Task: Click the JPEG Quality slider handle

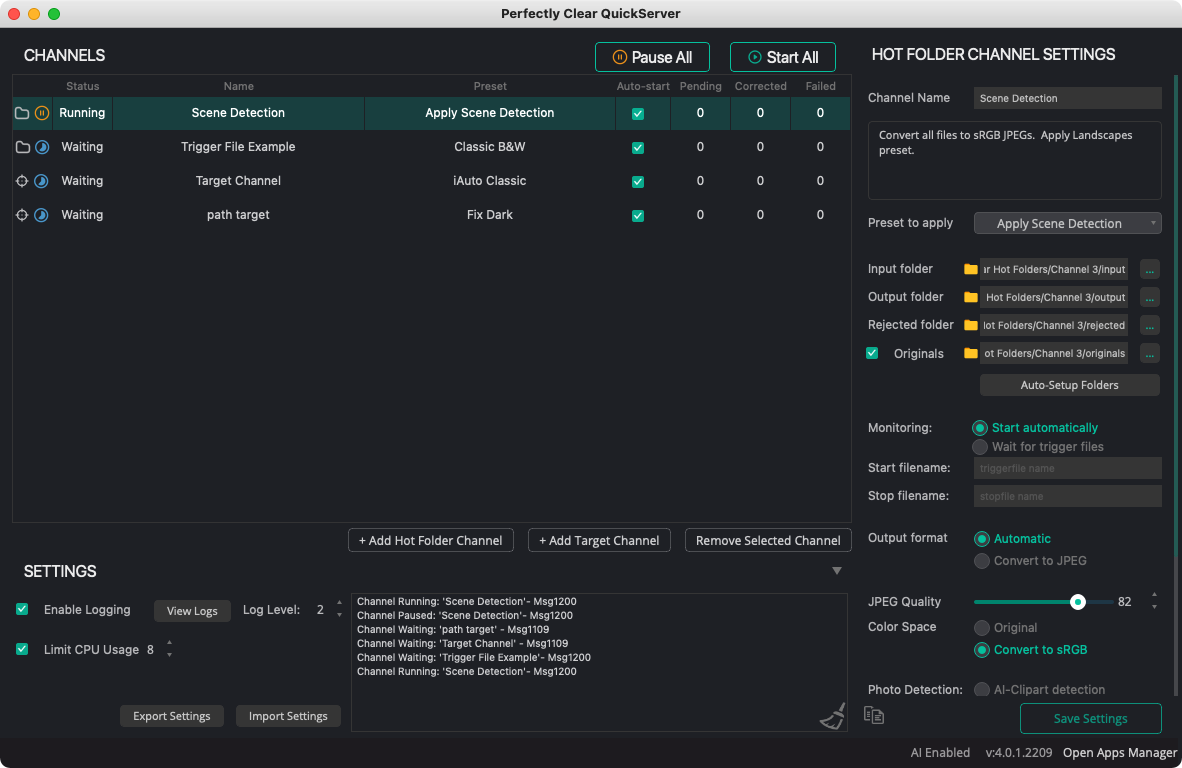Action: (x=1078, y=602)
